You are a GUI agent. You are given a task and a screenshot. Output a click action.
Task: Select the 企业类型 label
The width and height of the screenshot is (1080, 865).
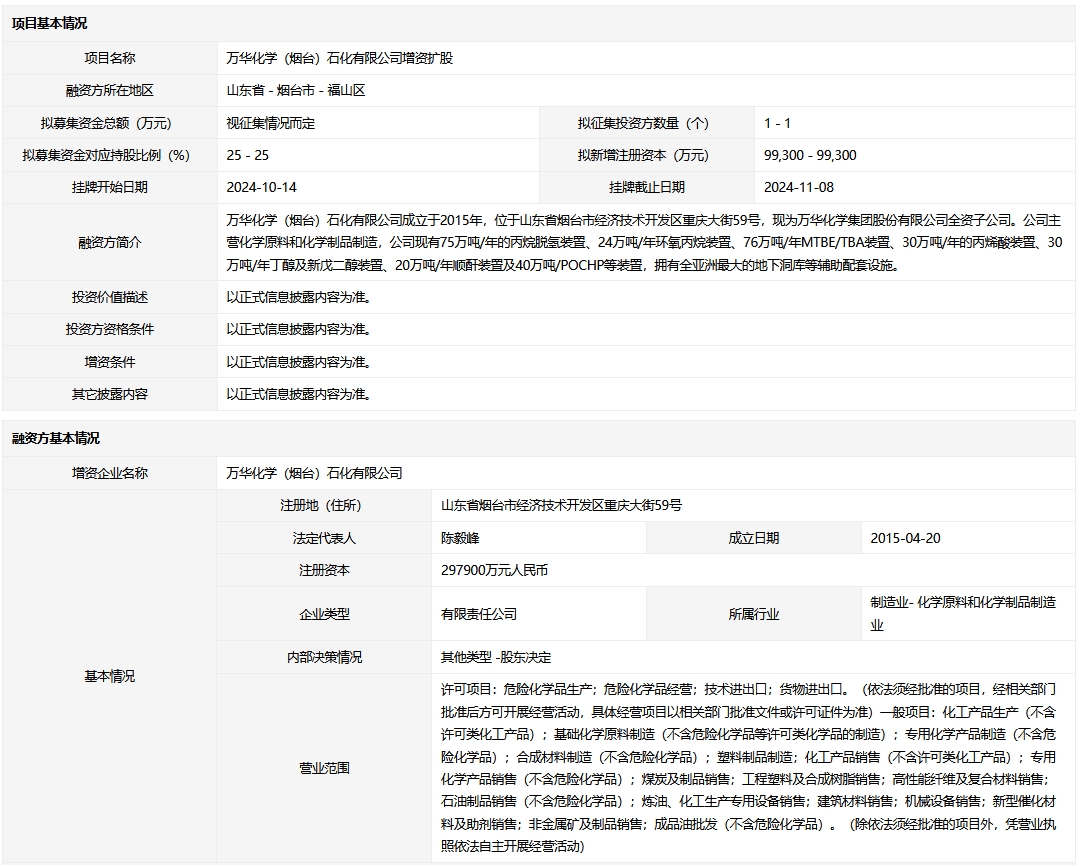click(324, 614)
